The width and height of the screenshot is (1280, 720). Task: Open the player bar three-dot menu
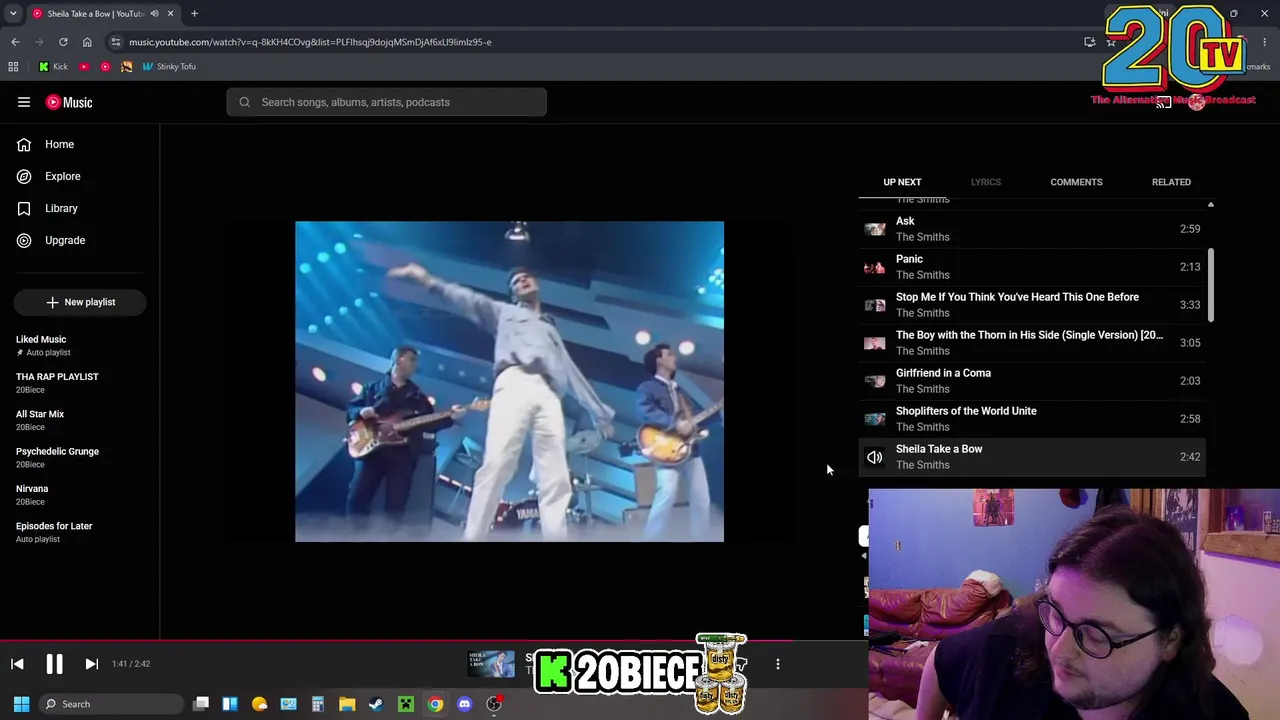pyautogui.click(x=778, y=664)
